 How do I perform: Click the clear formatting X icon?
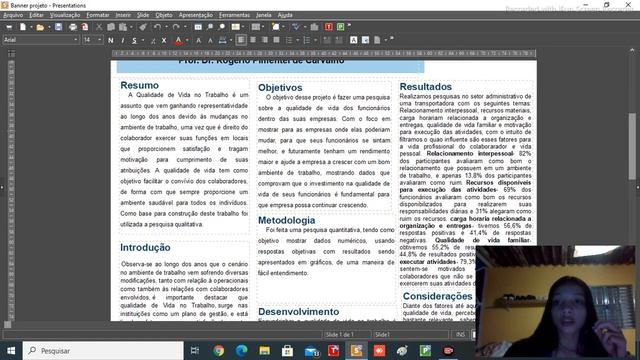[164, 40]
